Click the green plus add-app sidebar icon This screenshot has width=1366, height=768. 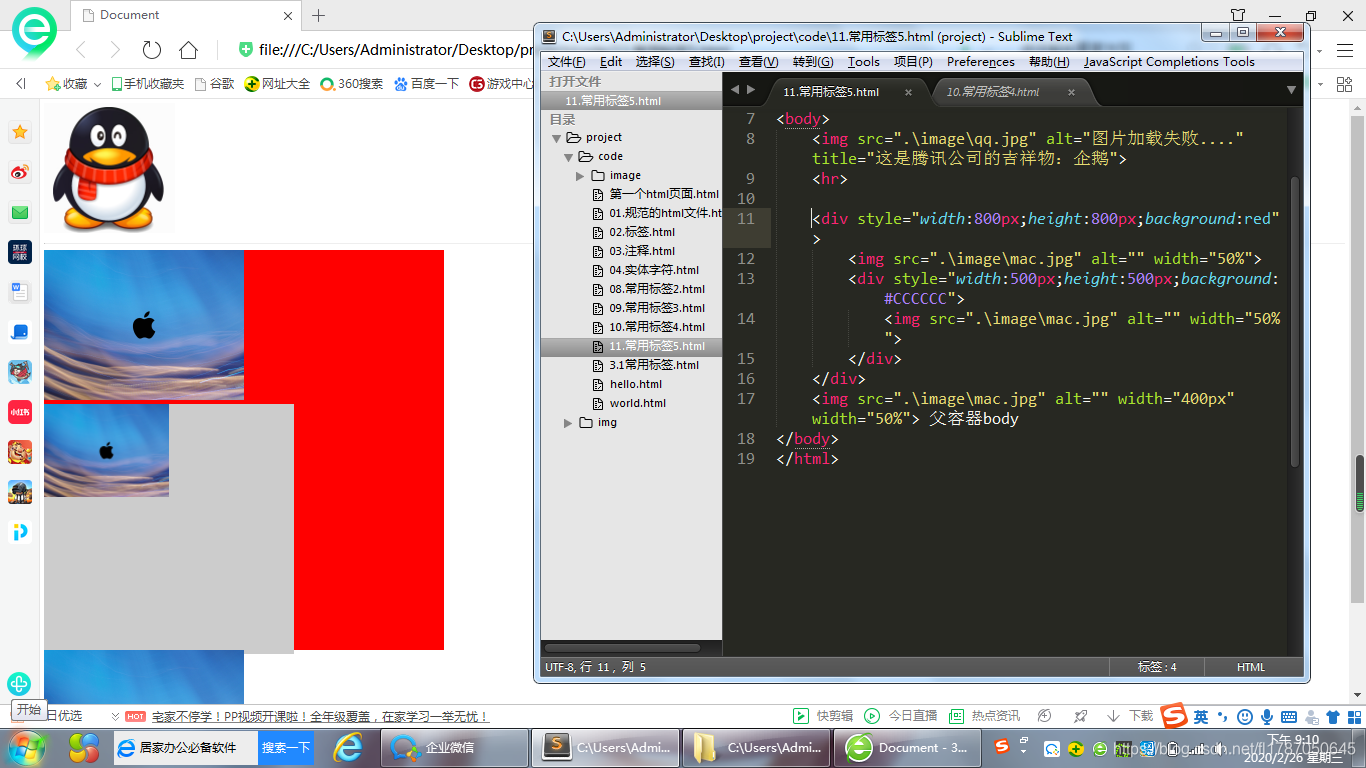pyautogui.click(x=19, y=684)
